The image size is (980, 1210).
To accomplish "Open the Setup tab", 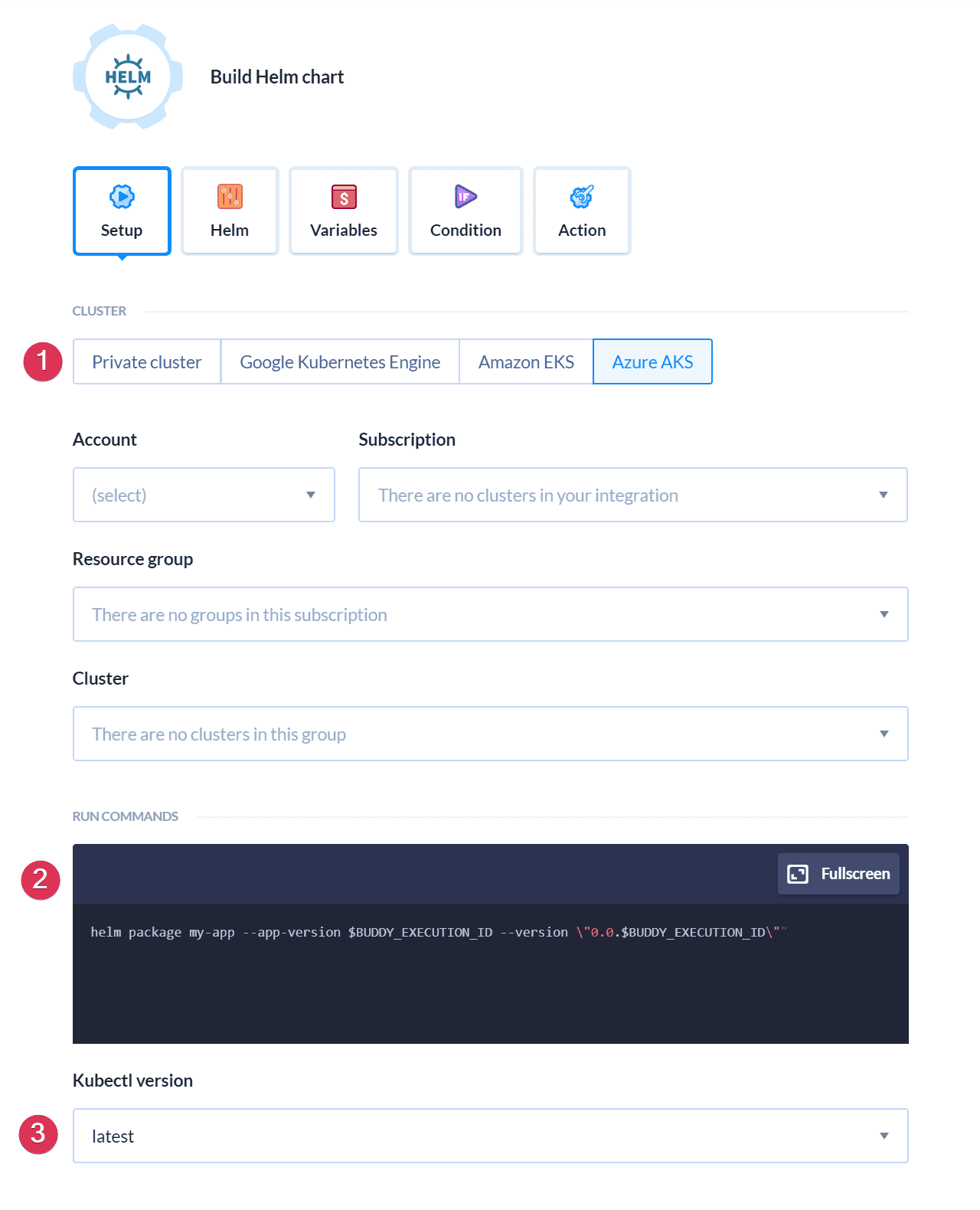I will tap(122, 211).
